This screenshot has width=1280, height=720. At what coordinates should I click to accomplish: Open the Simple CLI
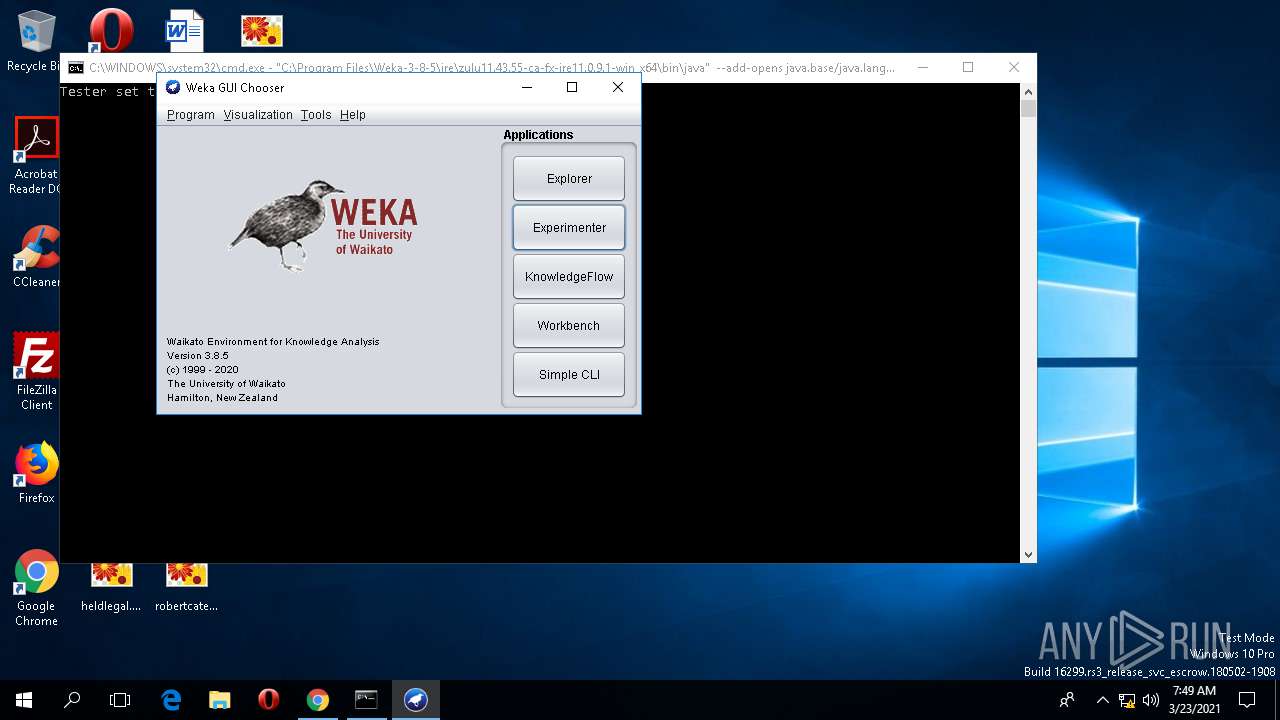tap(568, 375)
